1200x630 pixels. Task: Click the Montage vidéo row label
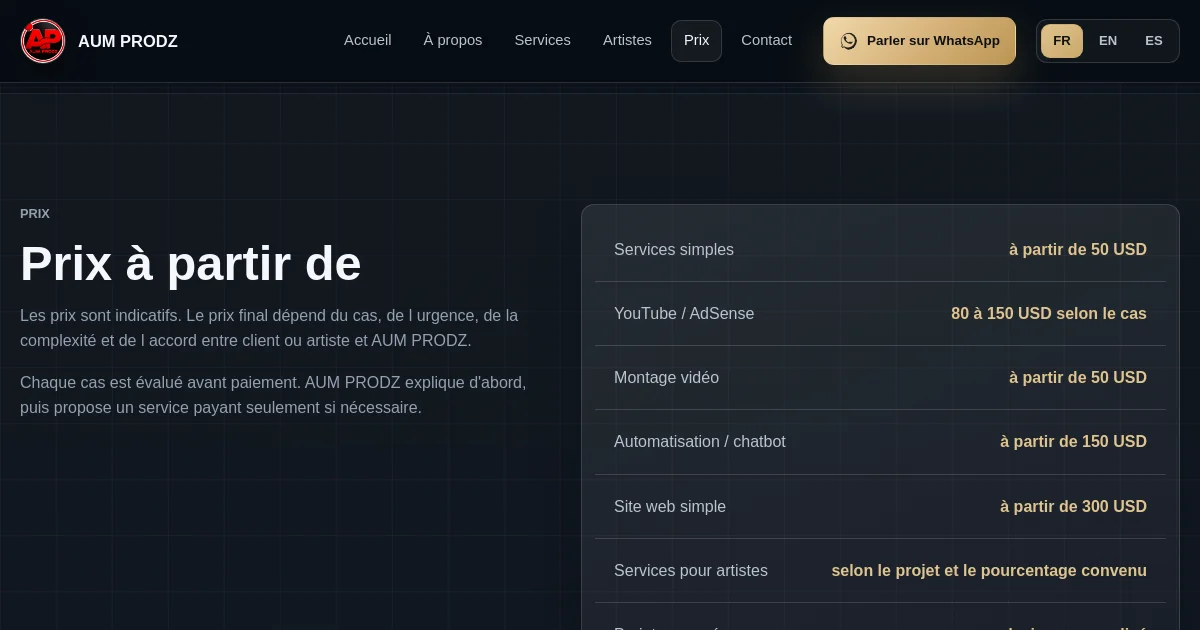point(666,378)
